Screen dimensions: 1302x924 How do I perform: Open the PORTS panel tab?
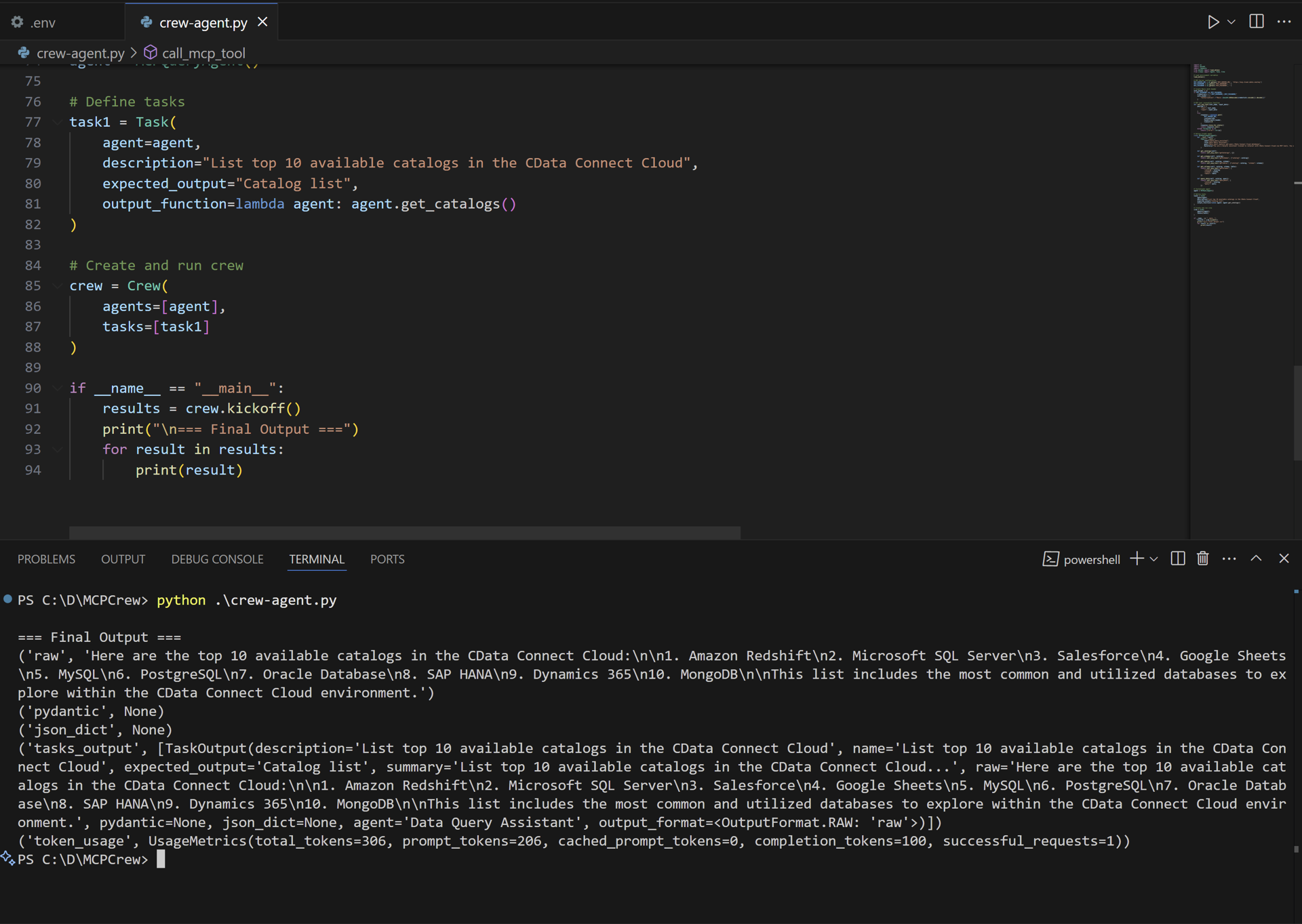387,559
